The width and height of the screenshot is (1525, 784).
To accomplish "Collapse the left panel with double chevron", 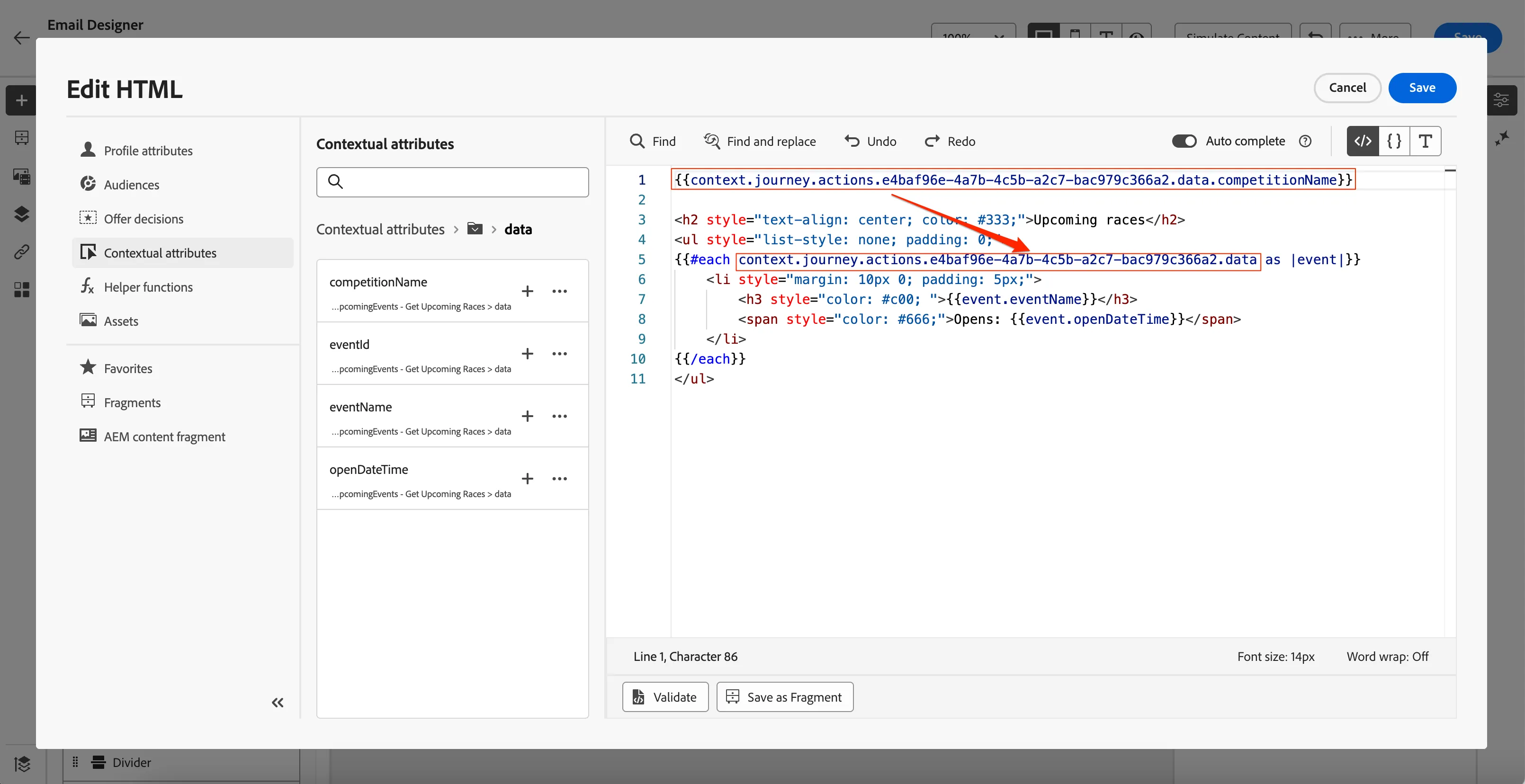I will [278, 703].
